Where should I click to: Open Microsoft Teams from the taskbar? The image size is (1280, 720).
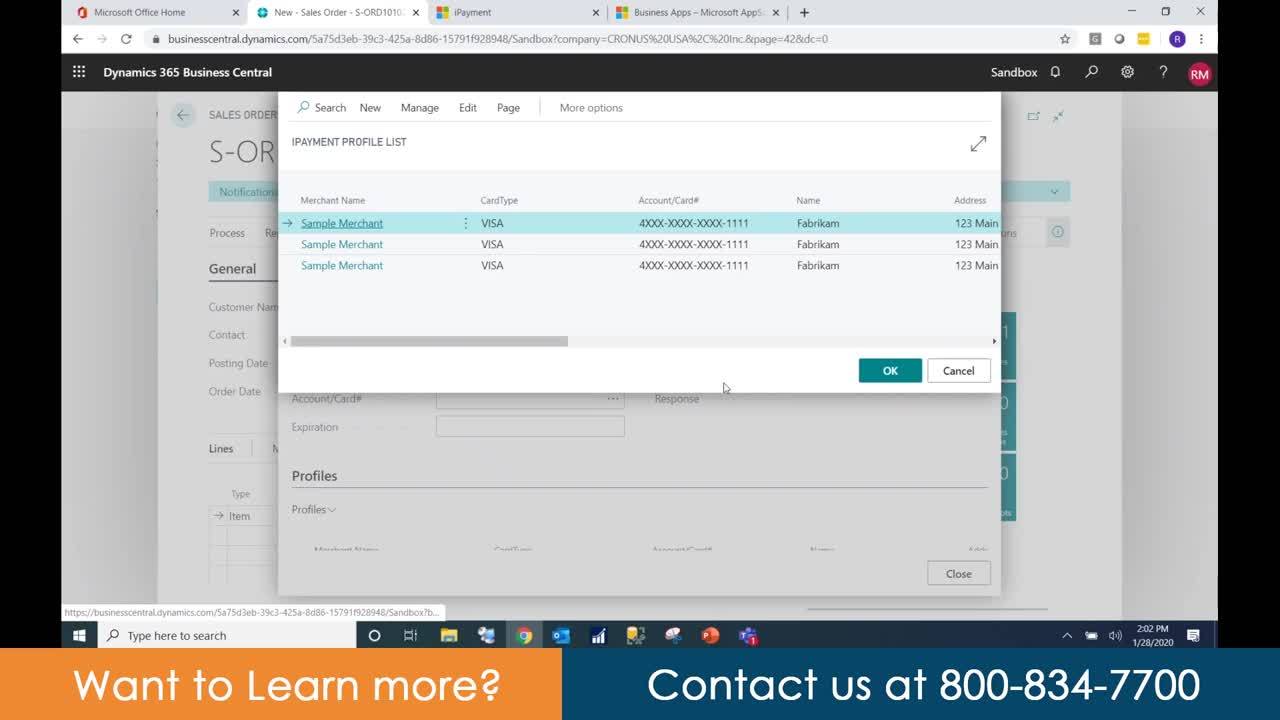(x=748, y=635)
